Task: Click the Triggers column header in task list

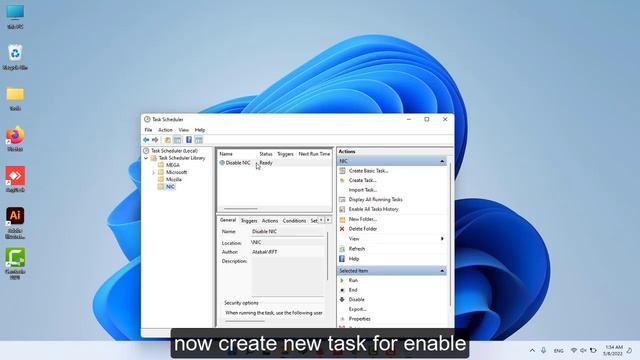Action: click(x=285, y=154)
